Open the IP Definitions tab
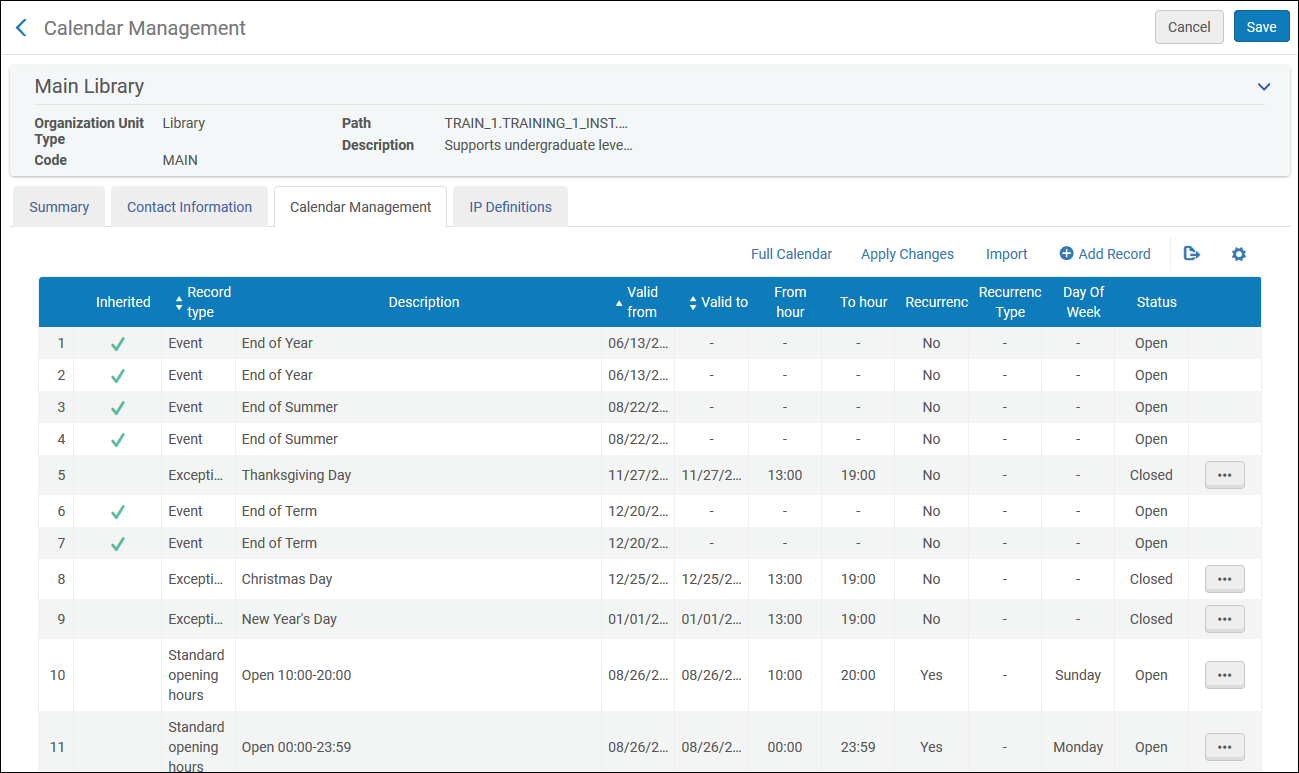This screenshot has height=773, width=1299. (511, 207)
